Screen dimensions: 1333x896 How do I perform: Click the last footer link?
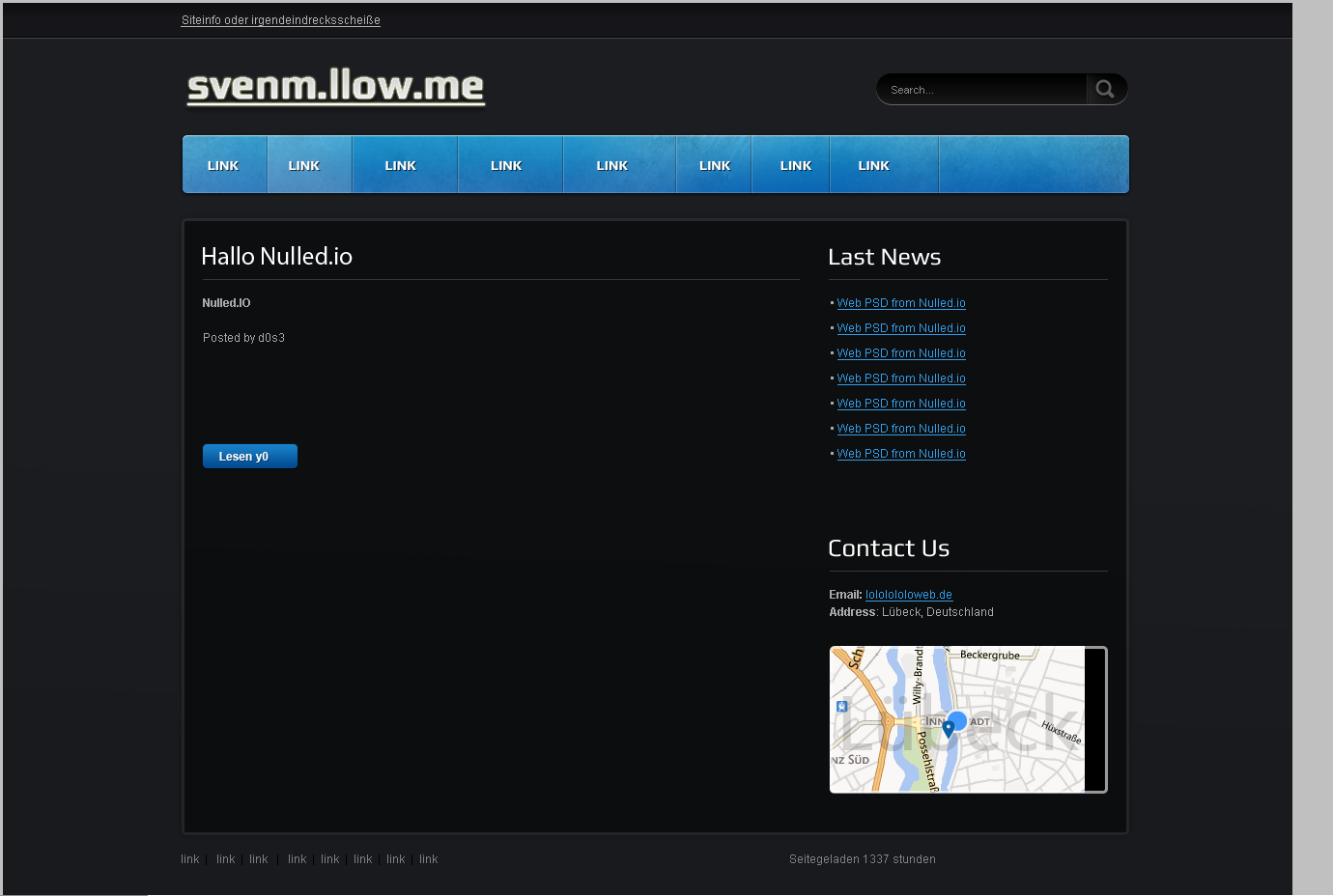click(x=429, y=859)
